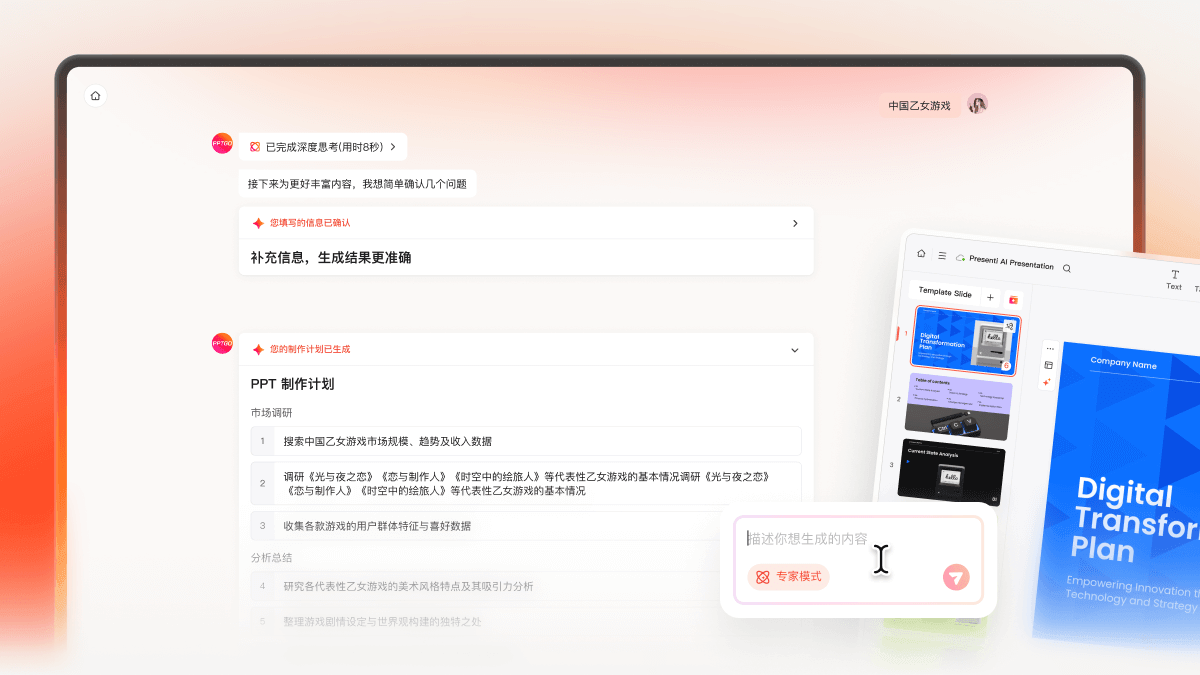Click the plus button to add a template slide
This screenshot has width=1200, height=675.
990,296
